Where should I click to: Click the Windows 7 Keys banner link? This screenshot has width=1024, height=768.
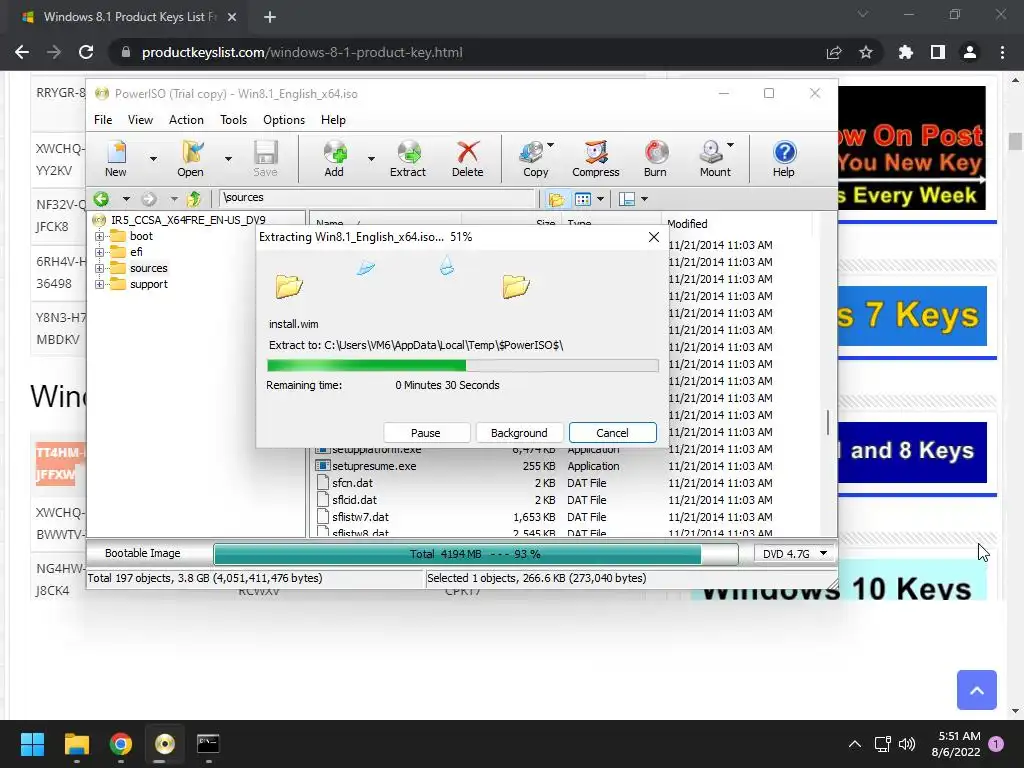click(912, 315)
